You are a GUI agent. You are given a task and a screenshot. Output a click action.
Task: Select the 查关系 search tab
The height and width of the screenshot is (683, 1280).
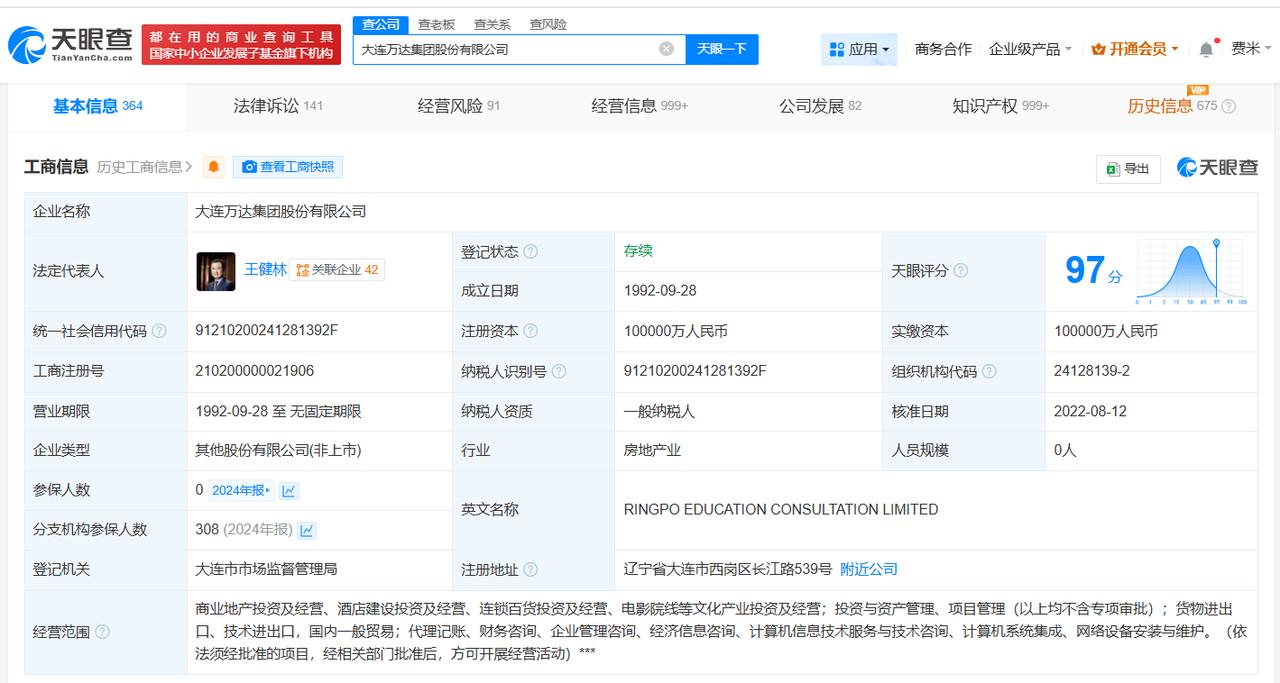(x=492, y=24)
